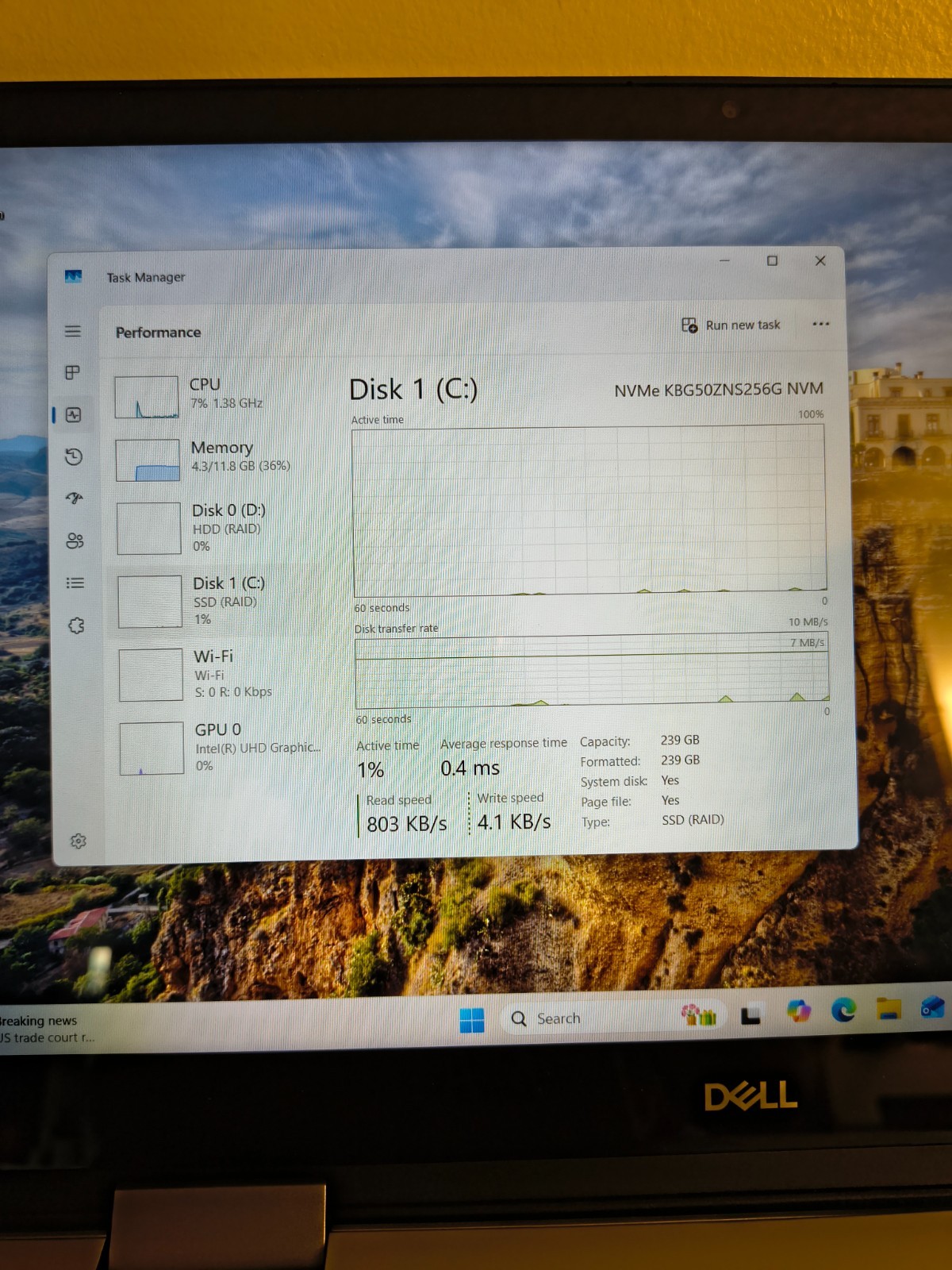The width and height of the screenshot is (952, 1270).
Task: Open File Explorer from taskbar
Action: coord(889,1008)
